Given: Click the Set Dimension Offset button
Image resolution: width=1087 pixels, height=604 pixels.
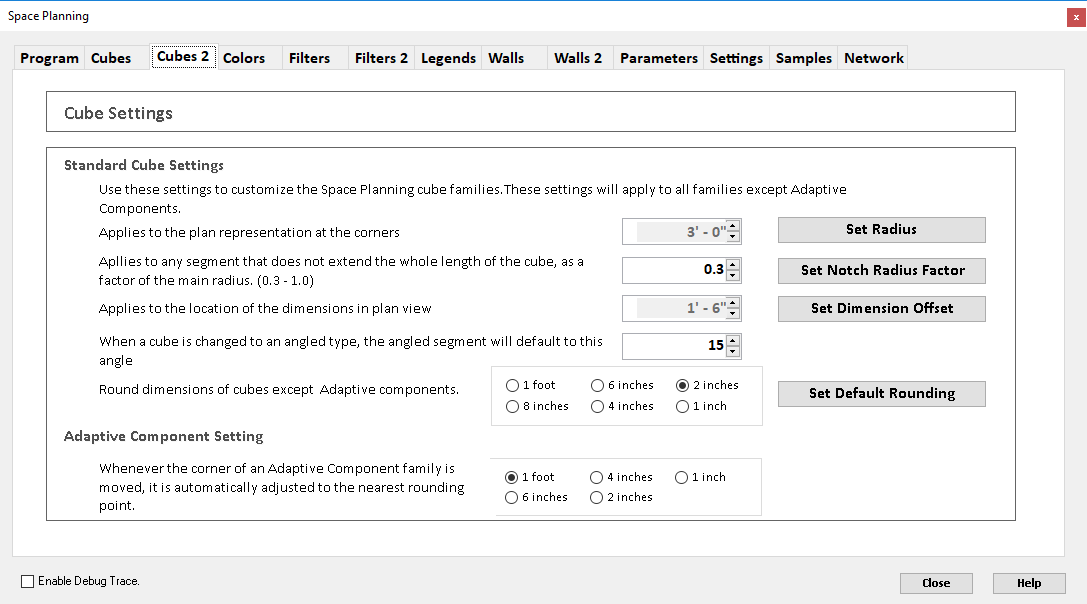Looking at the screenshot, I should [881, 309].
